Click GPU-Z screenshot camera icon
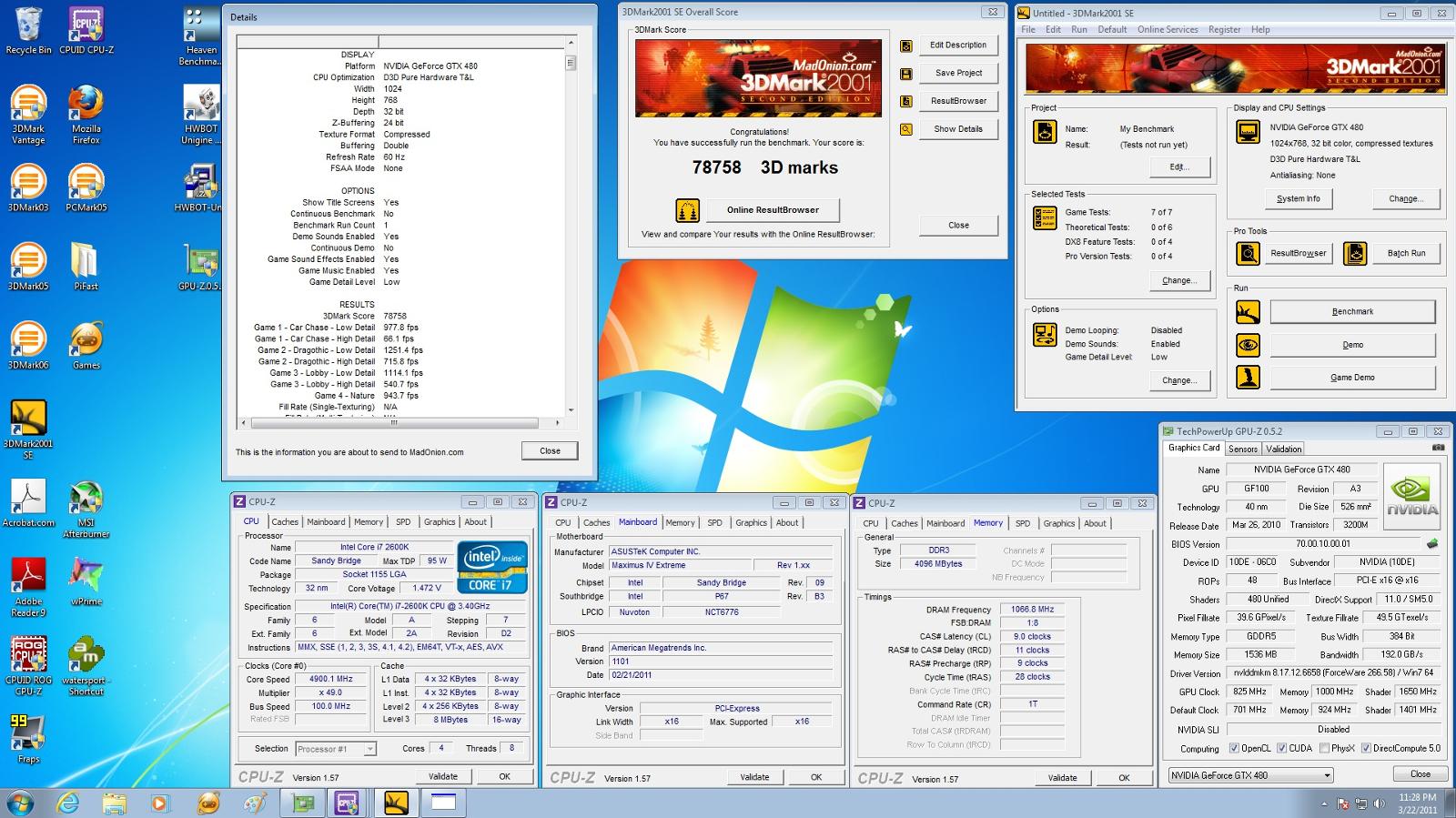 point(1438,448)
